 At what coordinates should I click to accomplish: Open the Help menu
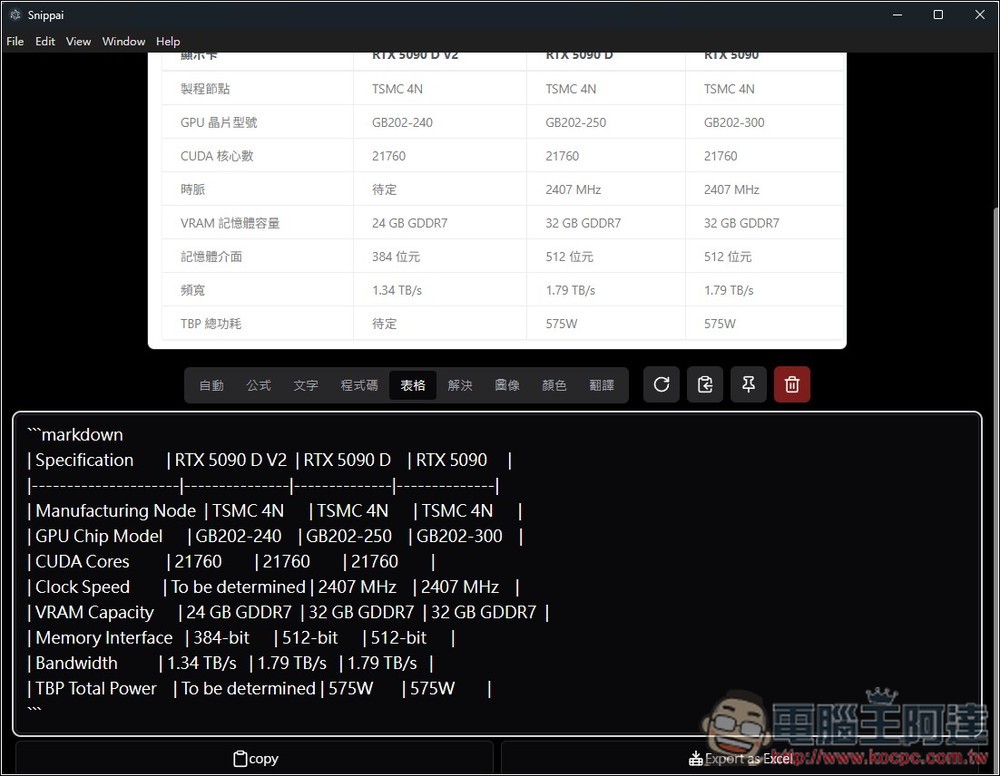[x=168, y=41]
